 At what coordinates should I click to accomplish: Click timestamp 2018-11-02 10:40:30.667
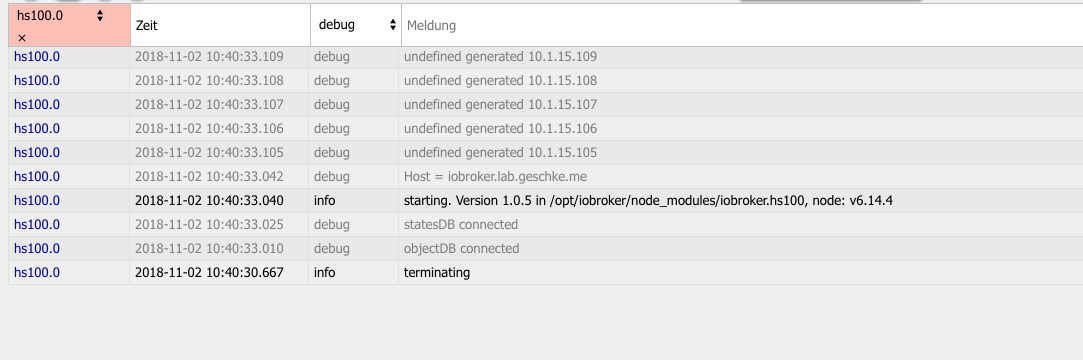(x=209, y=272)
